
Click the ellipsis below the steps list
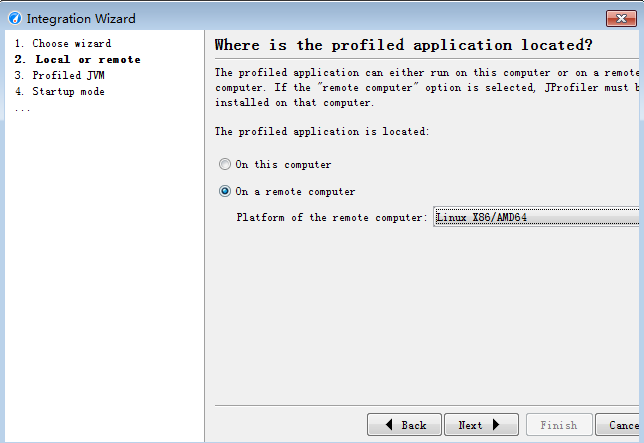click(22, 110)
